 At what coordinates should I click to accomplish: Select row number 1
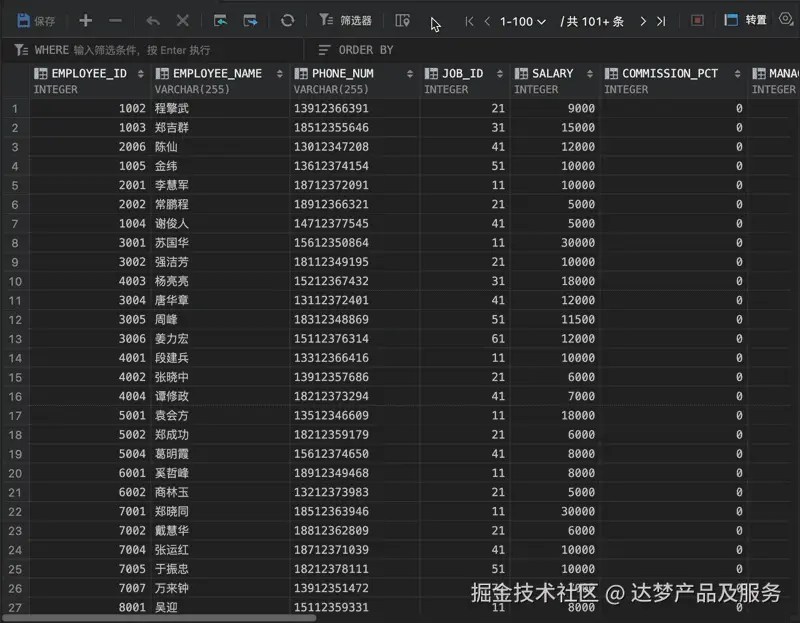click(x=15, y=109)
